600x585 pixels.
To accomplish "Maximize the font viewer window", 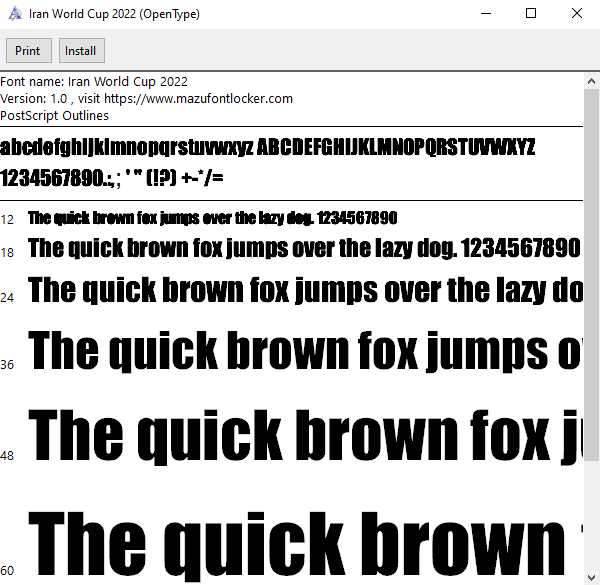I will coord(531,14).
